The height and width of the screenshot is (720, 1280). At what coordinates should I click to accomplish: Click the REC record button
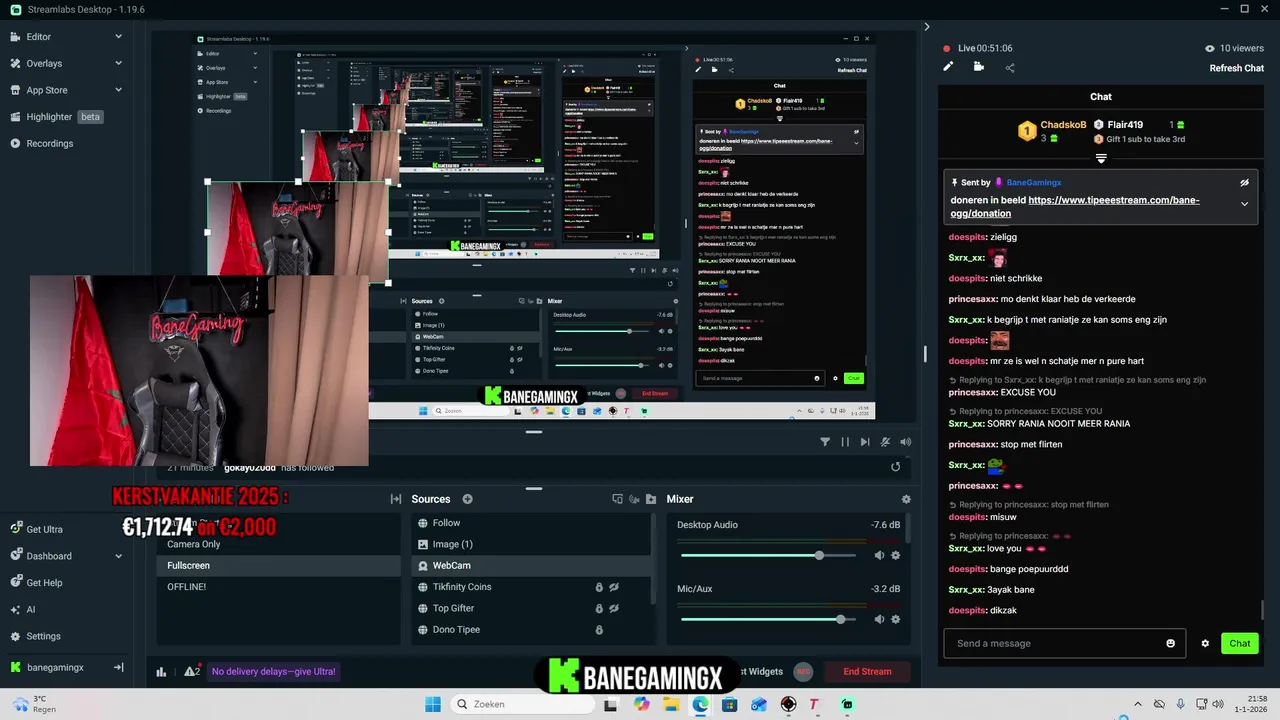coord(803,671)
